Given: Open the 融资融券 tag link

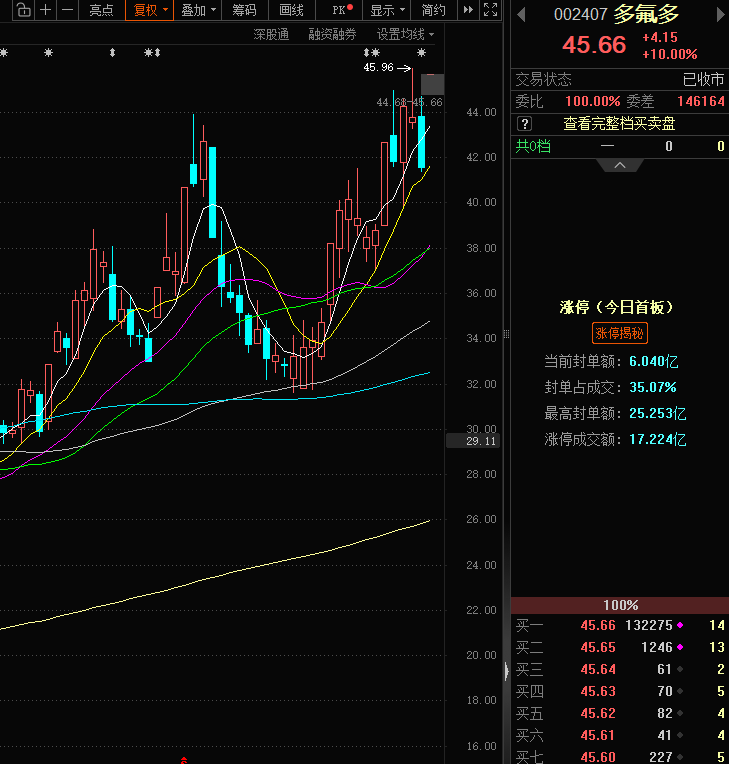Looking at the screenshot, I should coord(332,35).
